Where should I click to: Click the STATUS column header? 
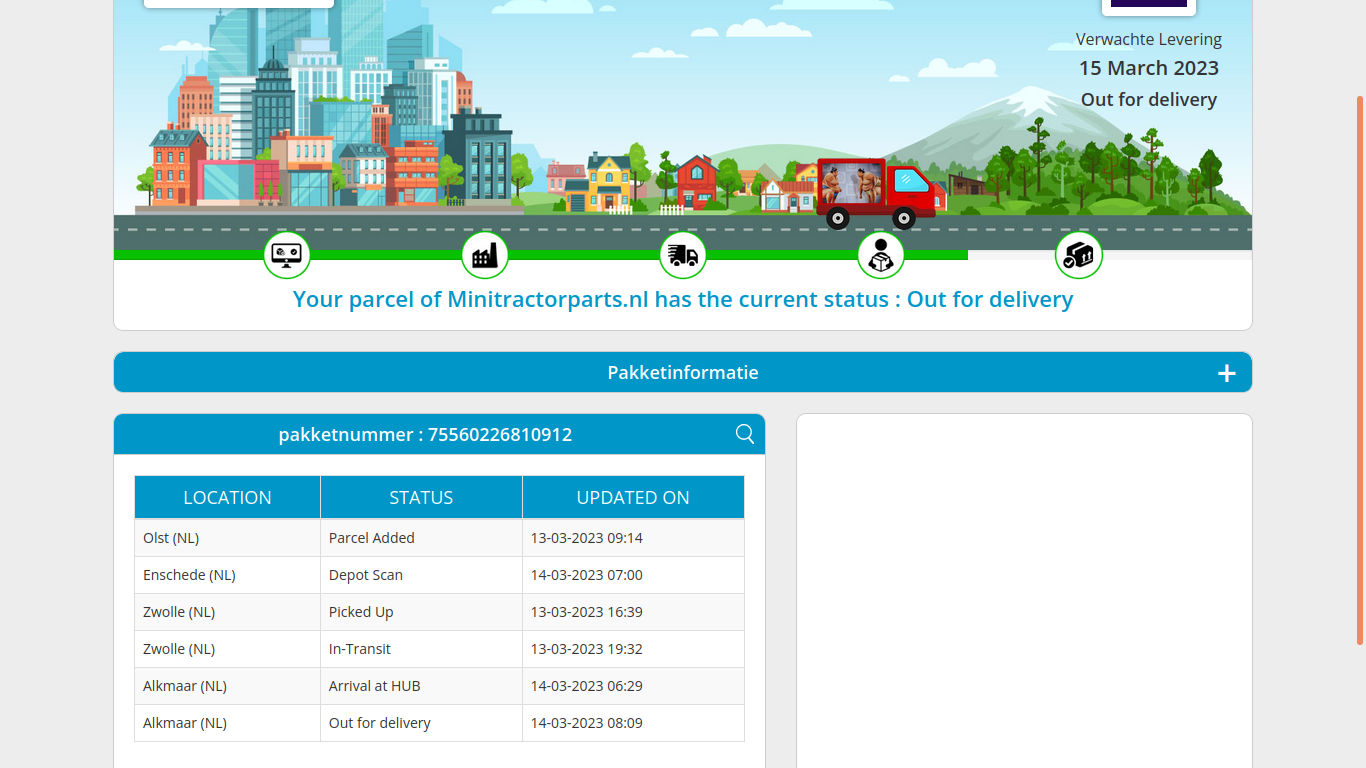(x=421, y=497)
